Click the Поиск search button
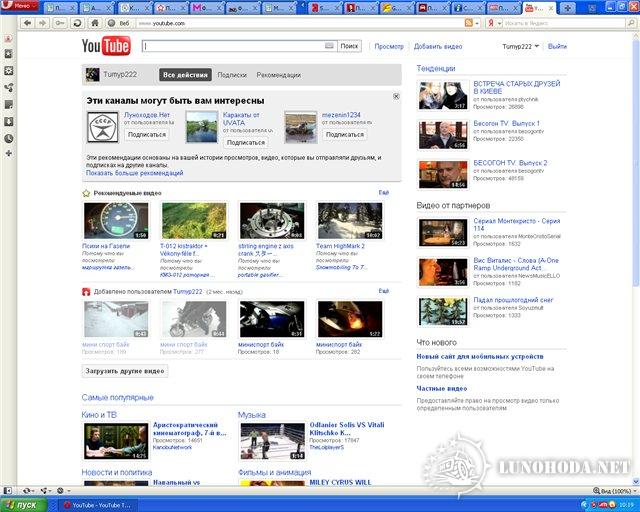This screenshot has height=512, width=640. tap(349, 46)
